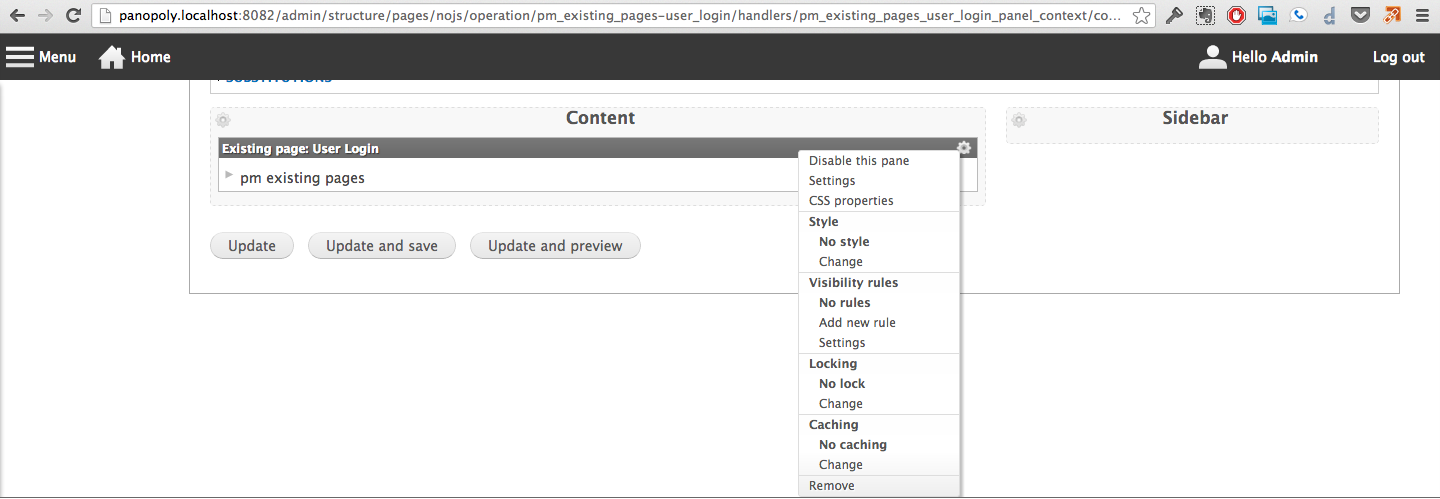Viewport: 1440px width, 499px height.
Task: Click the browser forward arrow
Action: click(x=45, y=16)
